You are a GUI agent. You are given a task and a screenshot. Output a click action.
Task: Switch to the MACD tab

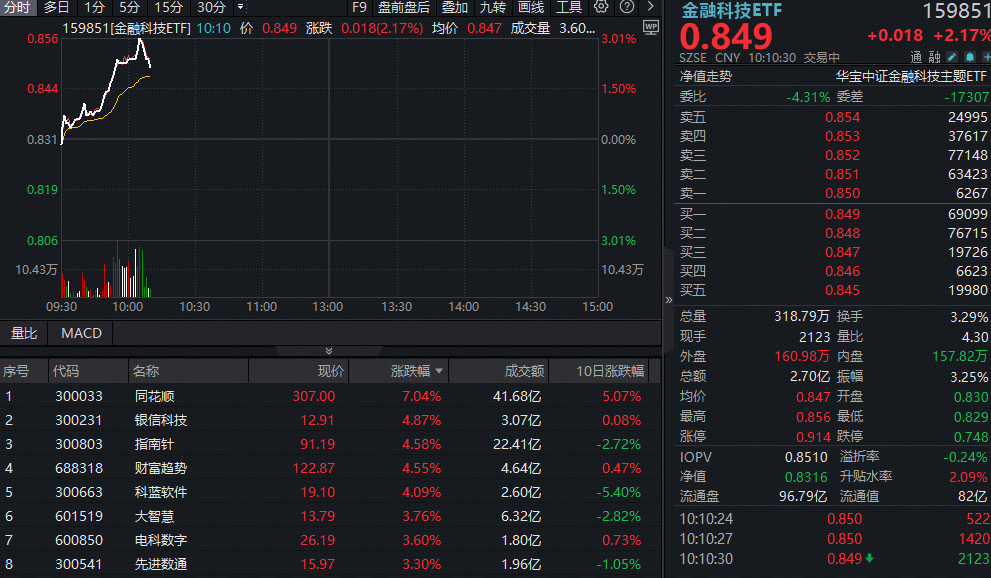tap(80, 333)
